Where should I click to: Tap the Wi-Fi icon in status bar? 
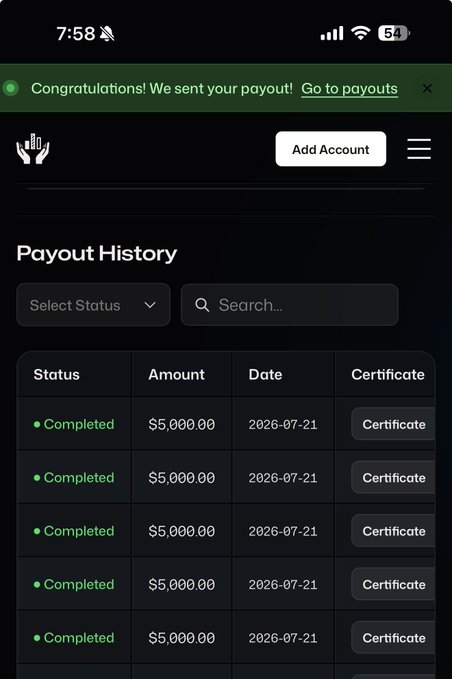tap(360, 33)
